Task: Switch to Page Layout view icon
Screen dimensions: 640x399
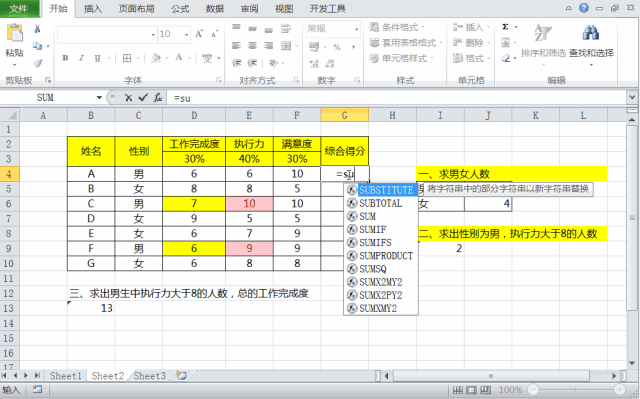Action: (471, 390)
